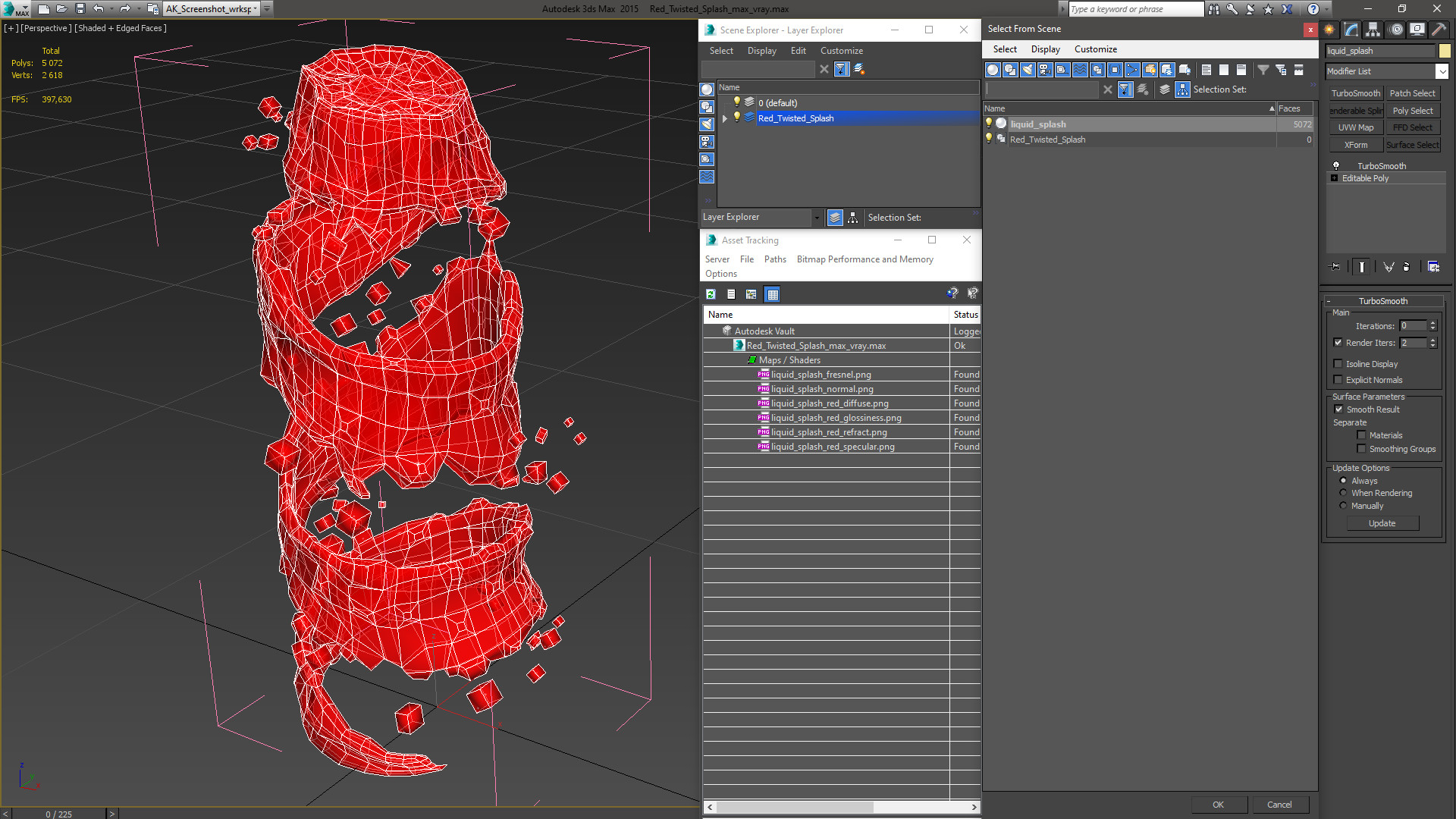1456x819 pixels.
Task: Toggle Show End Result button under modifier stack
Action: (1362, 267)
